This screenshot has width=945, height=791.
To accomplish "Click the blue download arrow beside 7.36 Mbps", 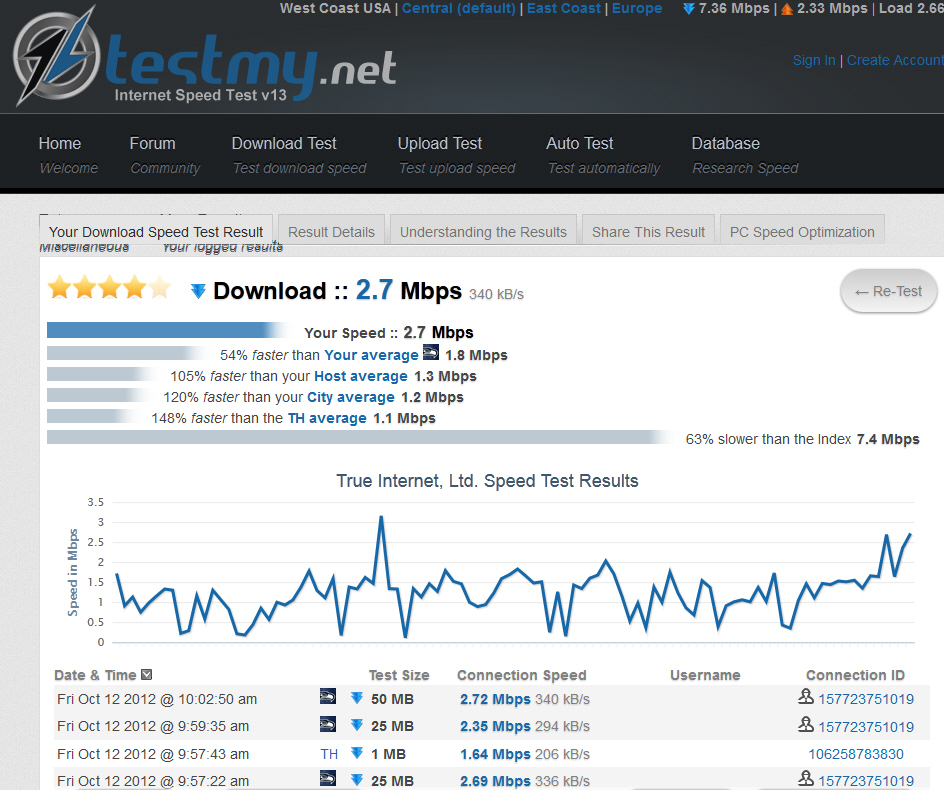I will (x=689, y=9).
